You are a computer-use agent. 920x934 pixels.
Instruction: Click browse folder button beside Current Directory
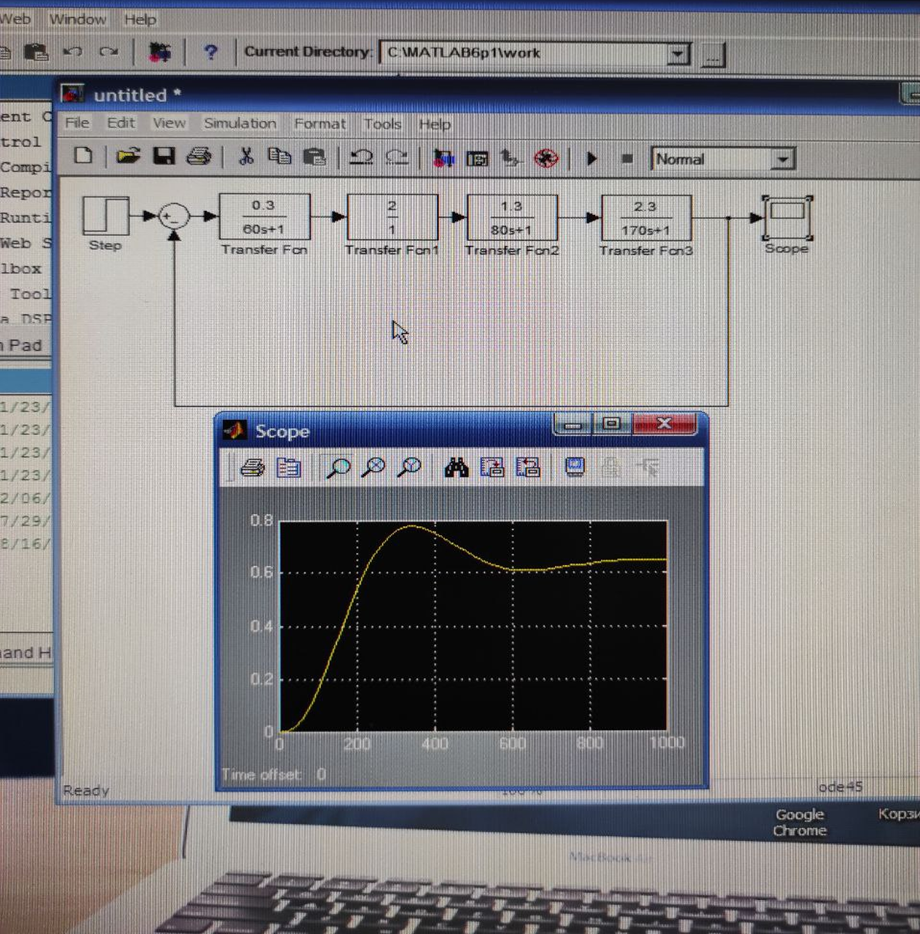pyautogui.click(x=713, y=55)
